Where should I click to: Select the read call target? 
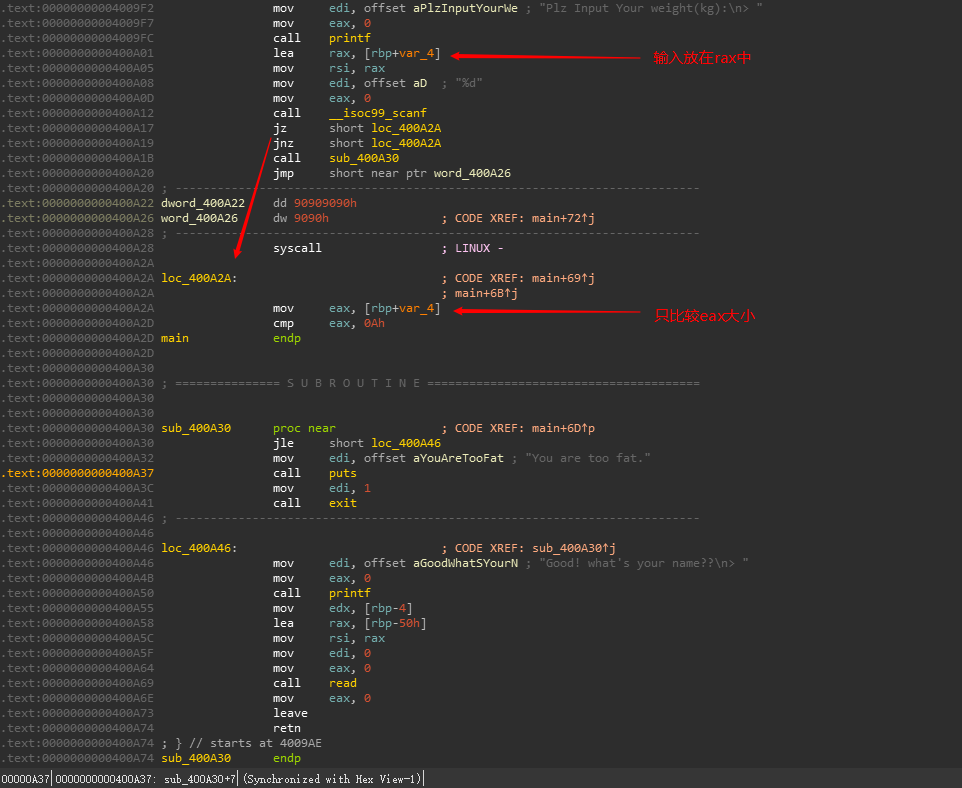coord(342,683)
